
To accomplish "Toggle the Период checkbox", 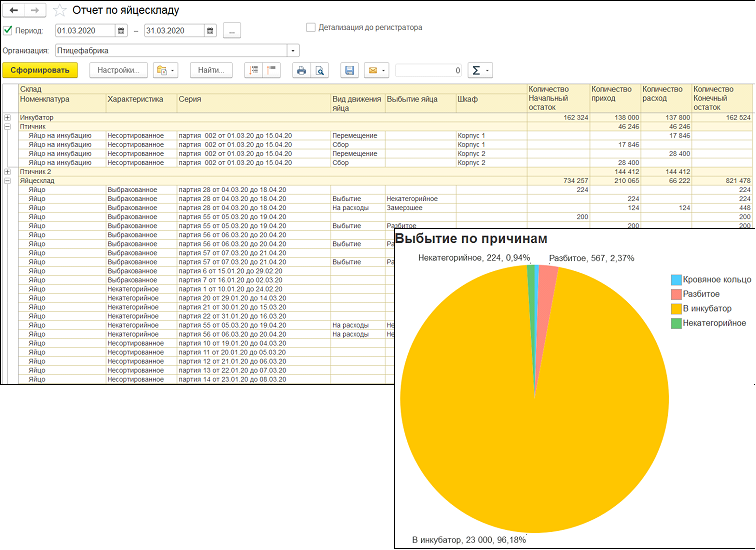I will tap(8, 31).
